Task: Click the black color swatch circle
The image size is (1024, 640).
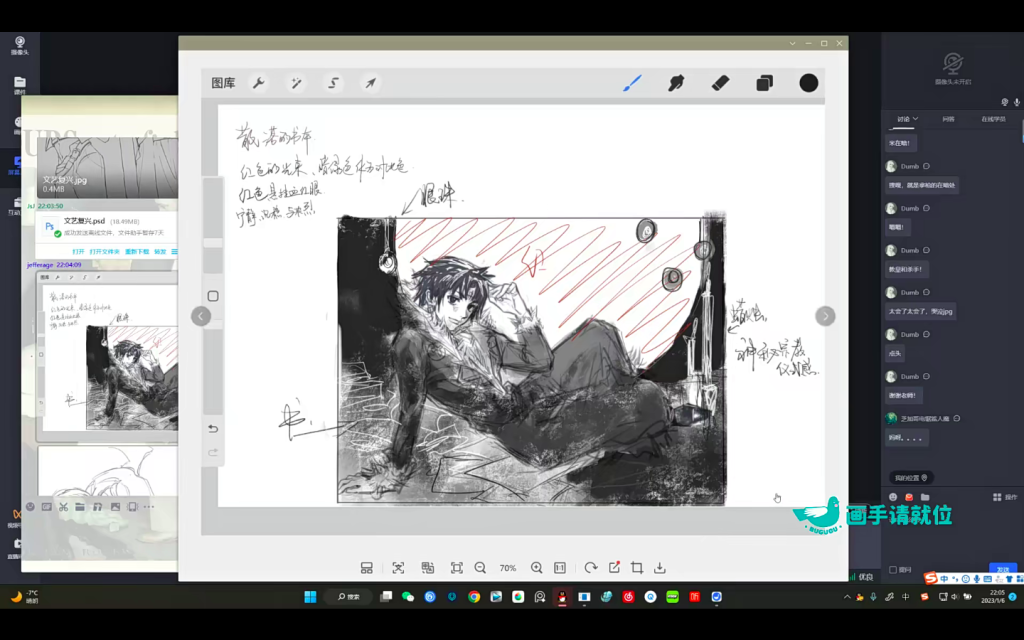Action: pyautogui.click(x=808, y=83)
